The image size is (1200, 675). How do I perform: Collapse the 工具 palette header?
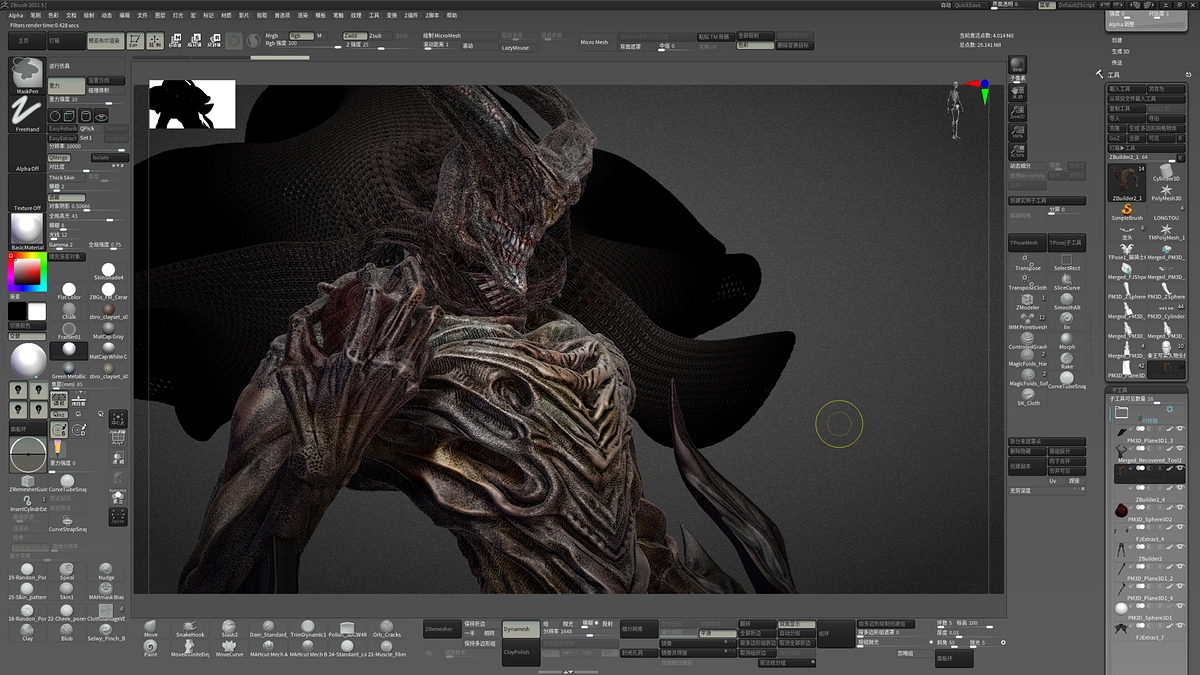pyautogui.click(x=1113, y=75)
